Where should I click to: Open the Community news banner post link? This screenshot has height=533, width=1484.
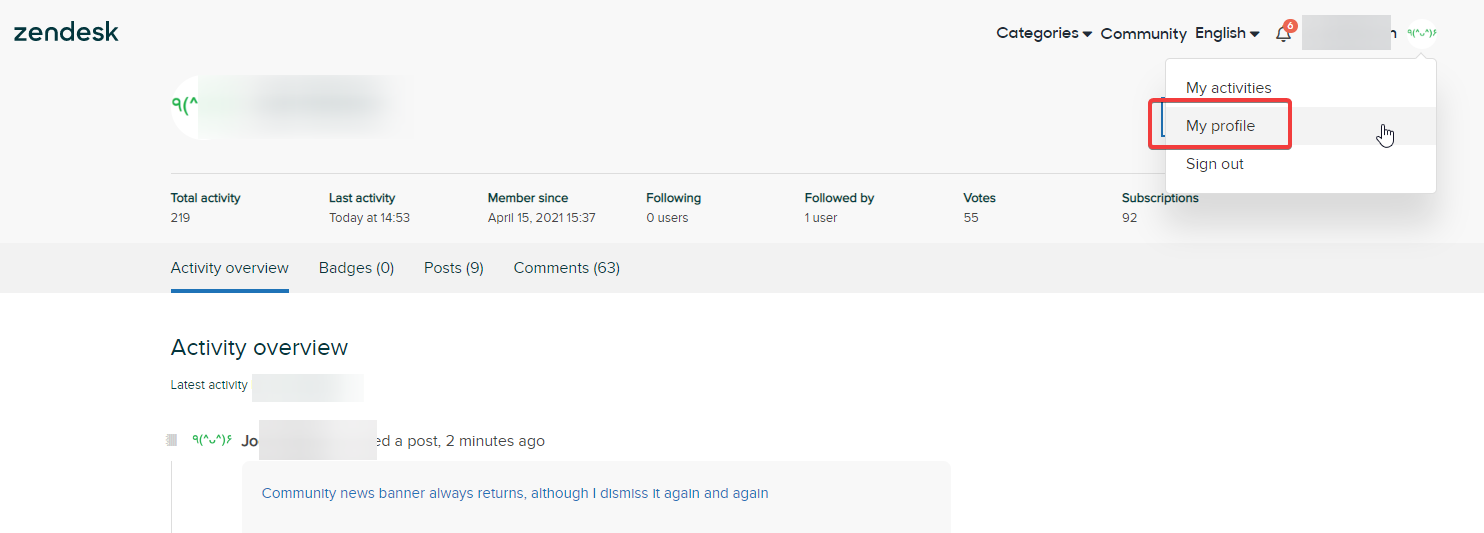[x=514, y=493]
